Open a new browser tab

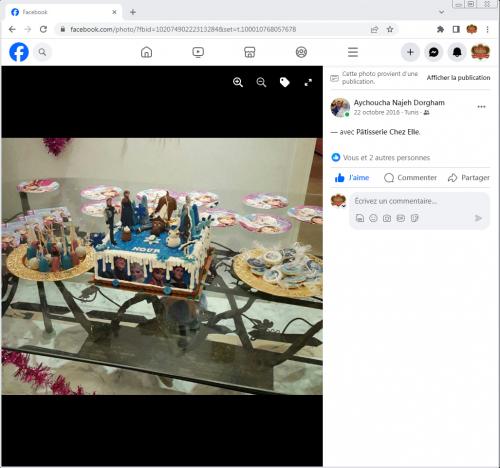133,12
